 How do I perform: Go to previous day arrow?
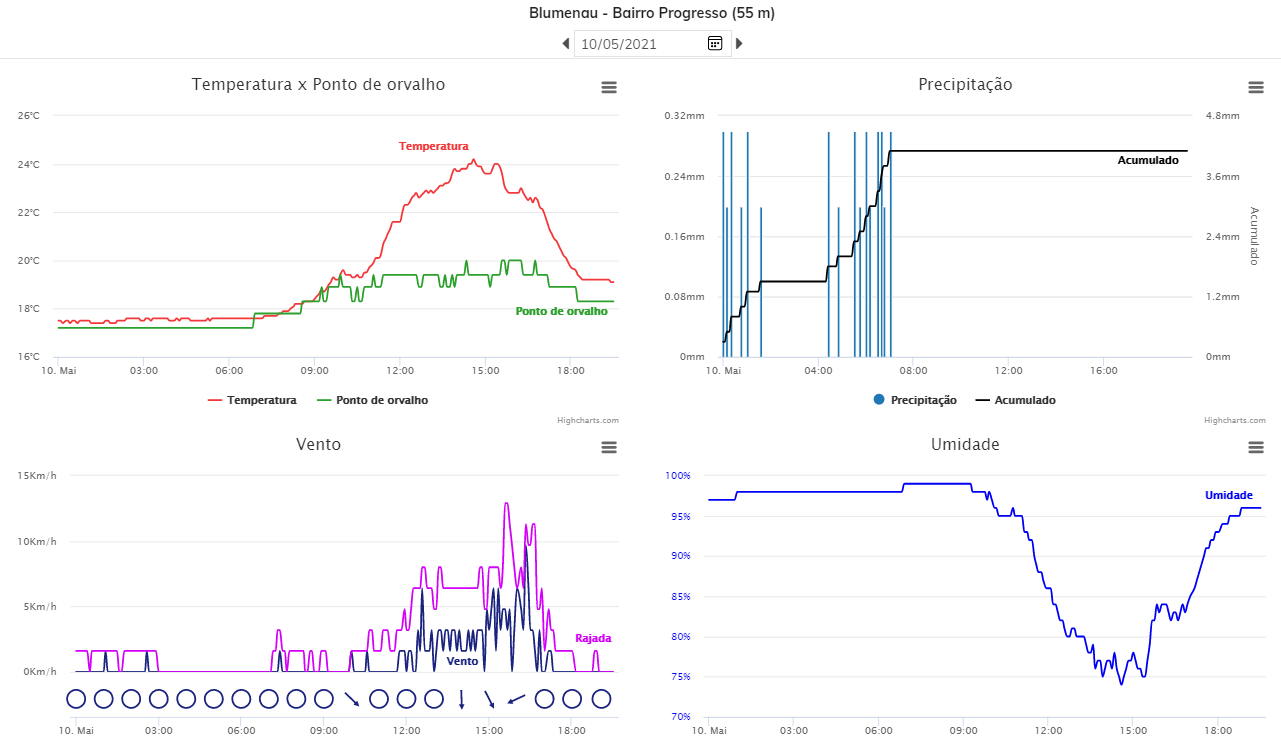tap(565, 43)
